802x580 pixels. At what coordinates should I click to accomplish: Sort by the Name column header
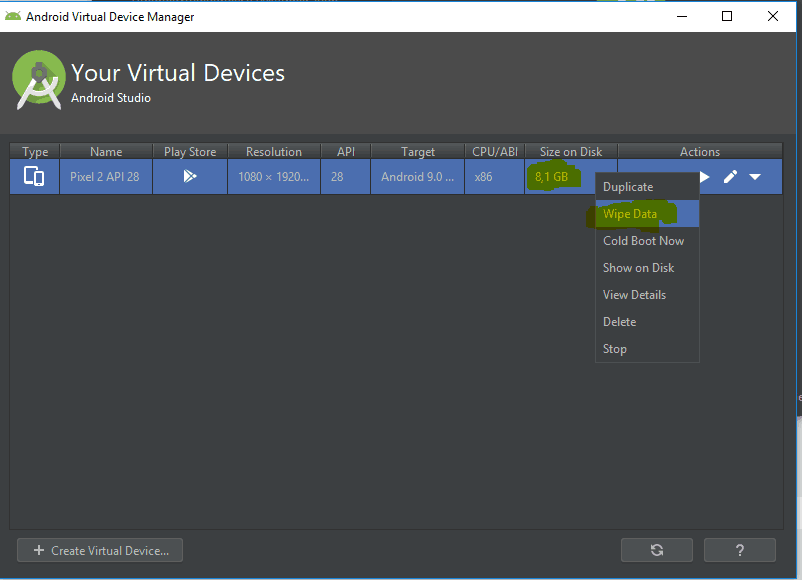(x=106, y=151)
